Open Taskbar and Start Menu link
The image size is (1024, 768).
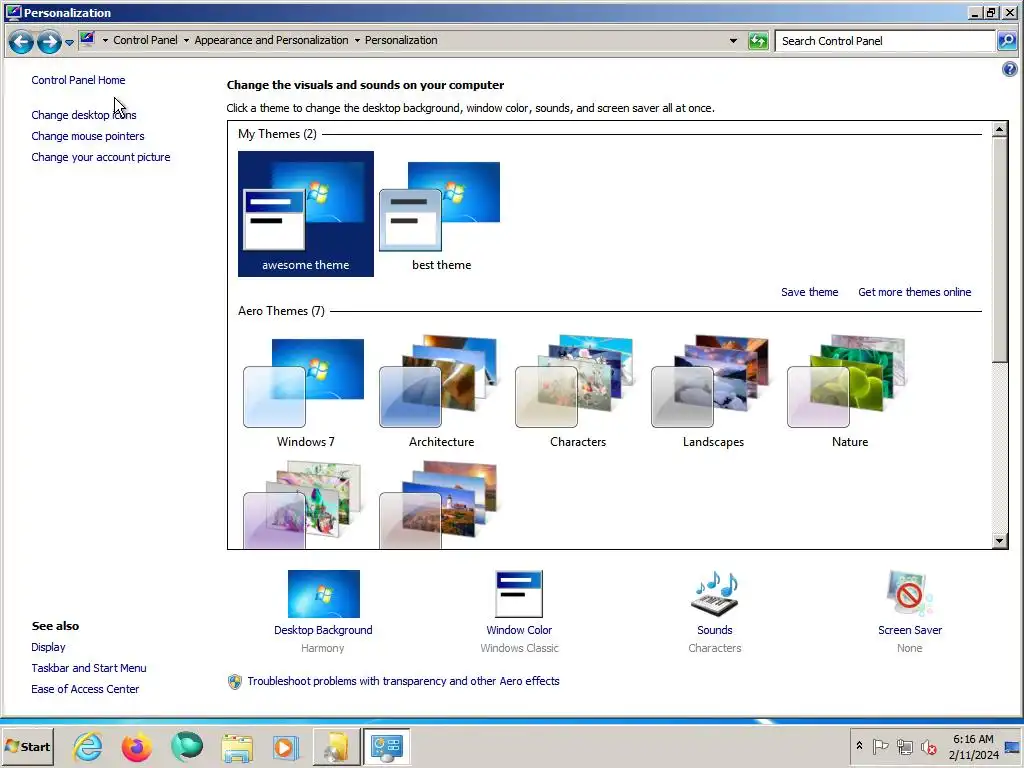(89, 667)
